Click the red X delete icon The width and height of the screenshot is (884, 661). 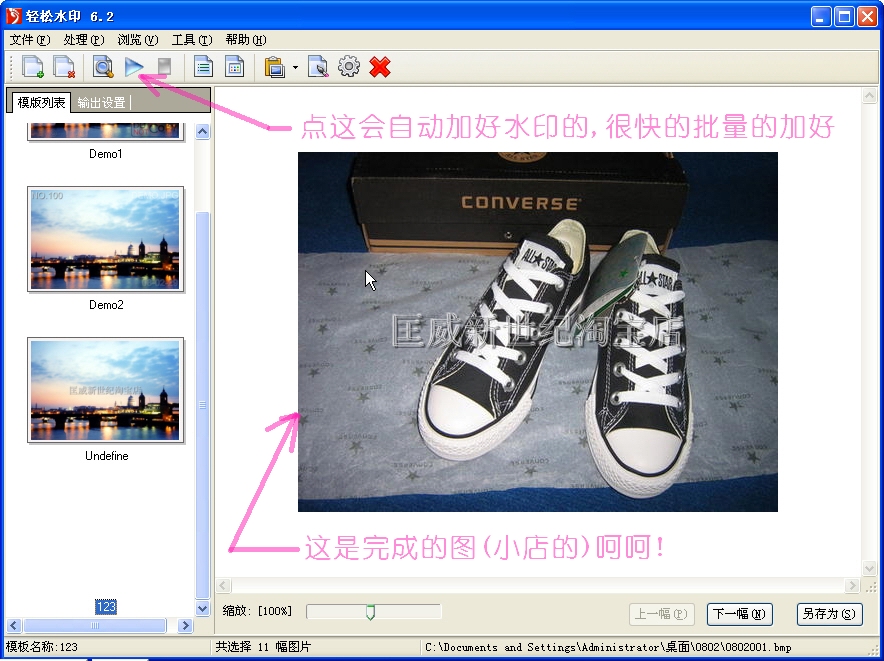(380, 67)
